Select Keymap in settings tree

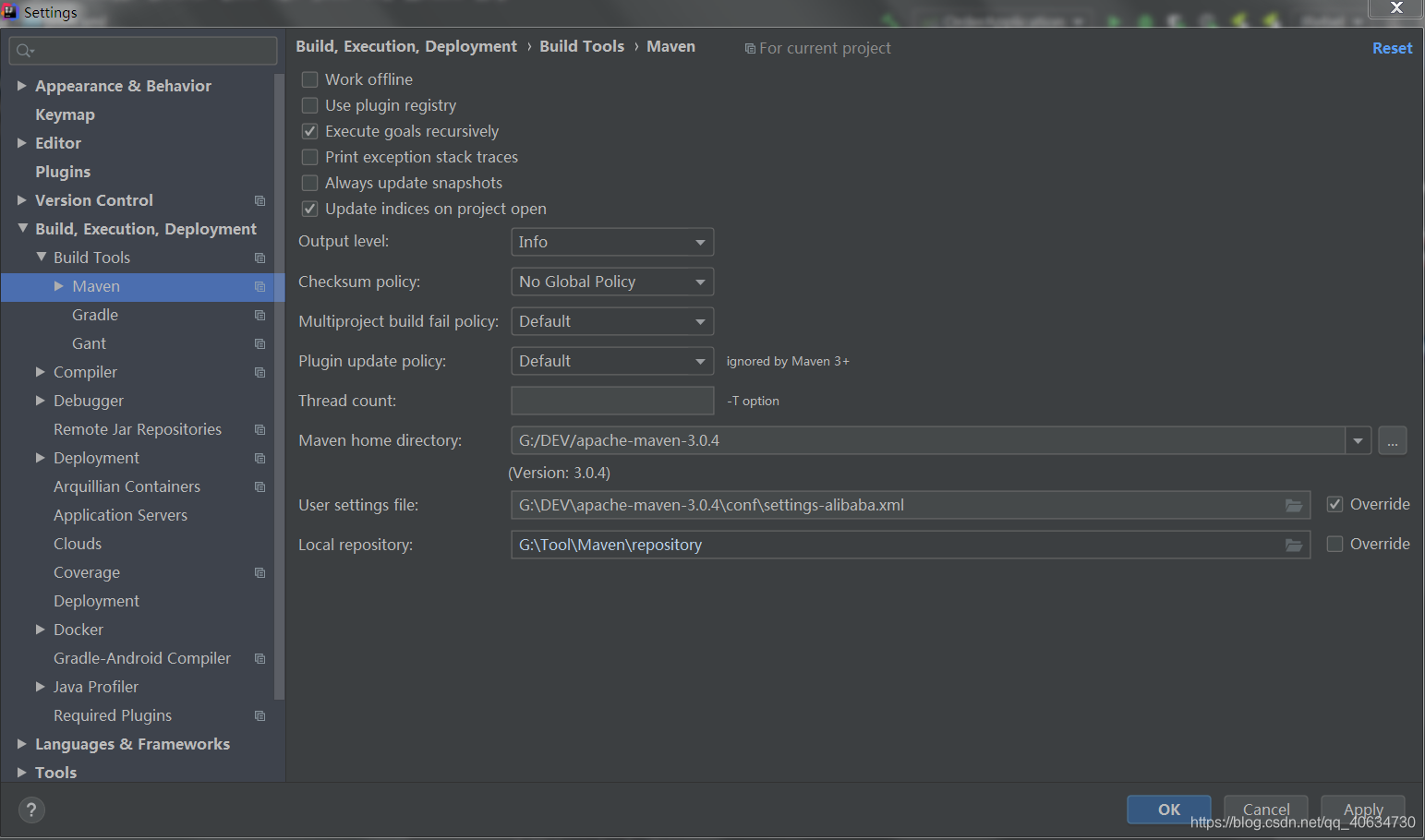click(x=65, y=114)
